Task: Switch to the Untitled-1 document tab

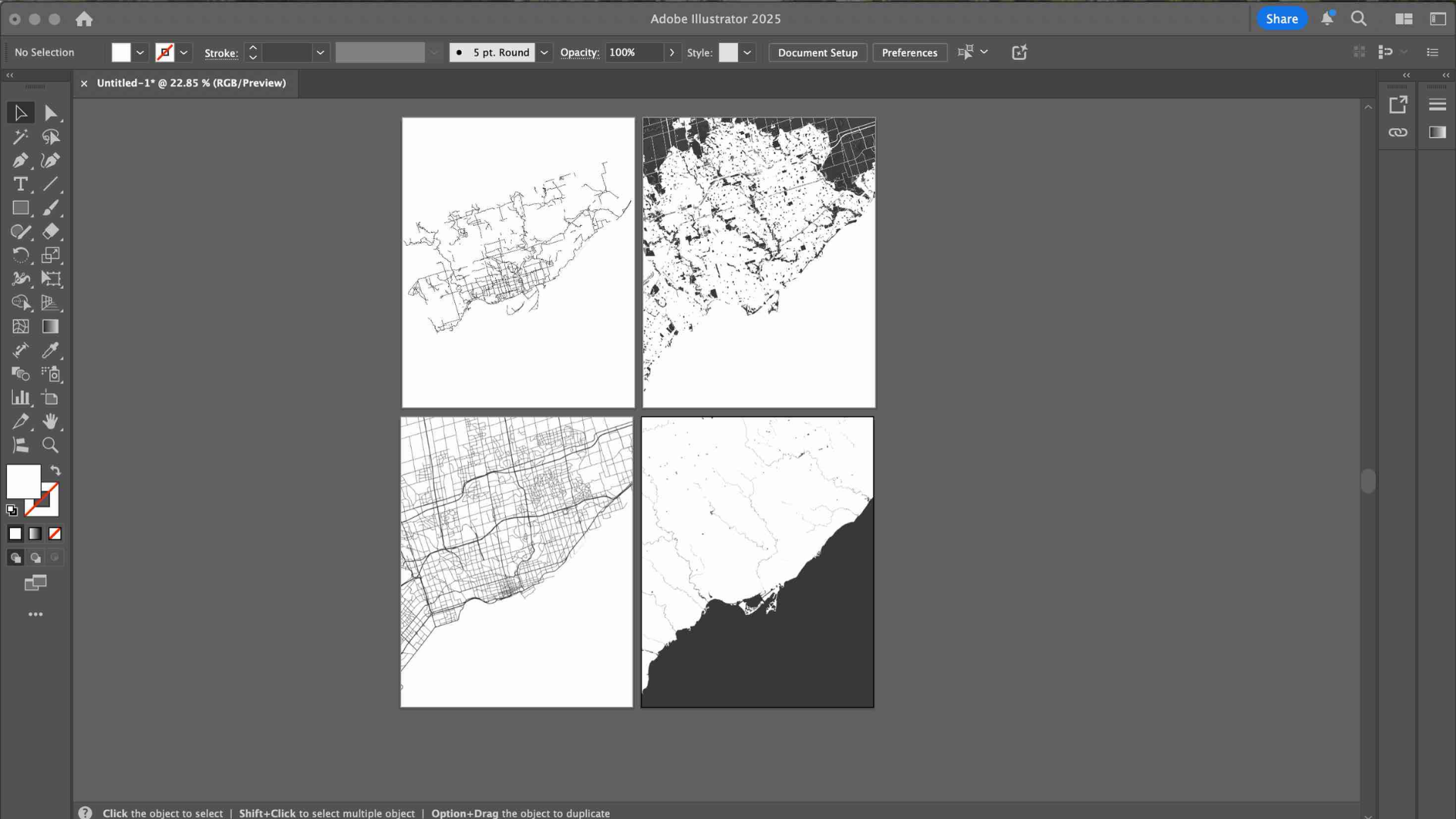Action: point(192,83)
